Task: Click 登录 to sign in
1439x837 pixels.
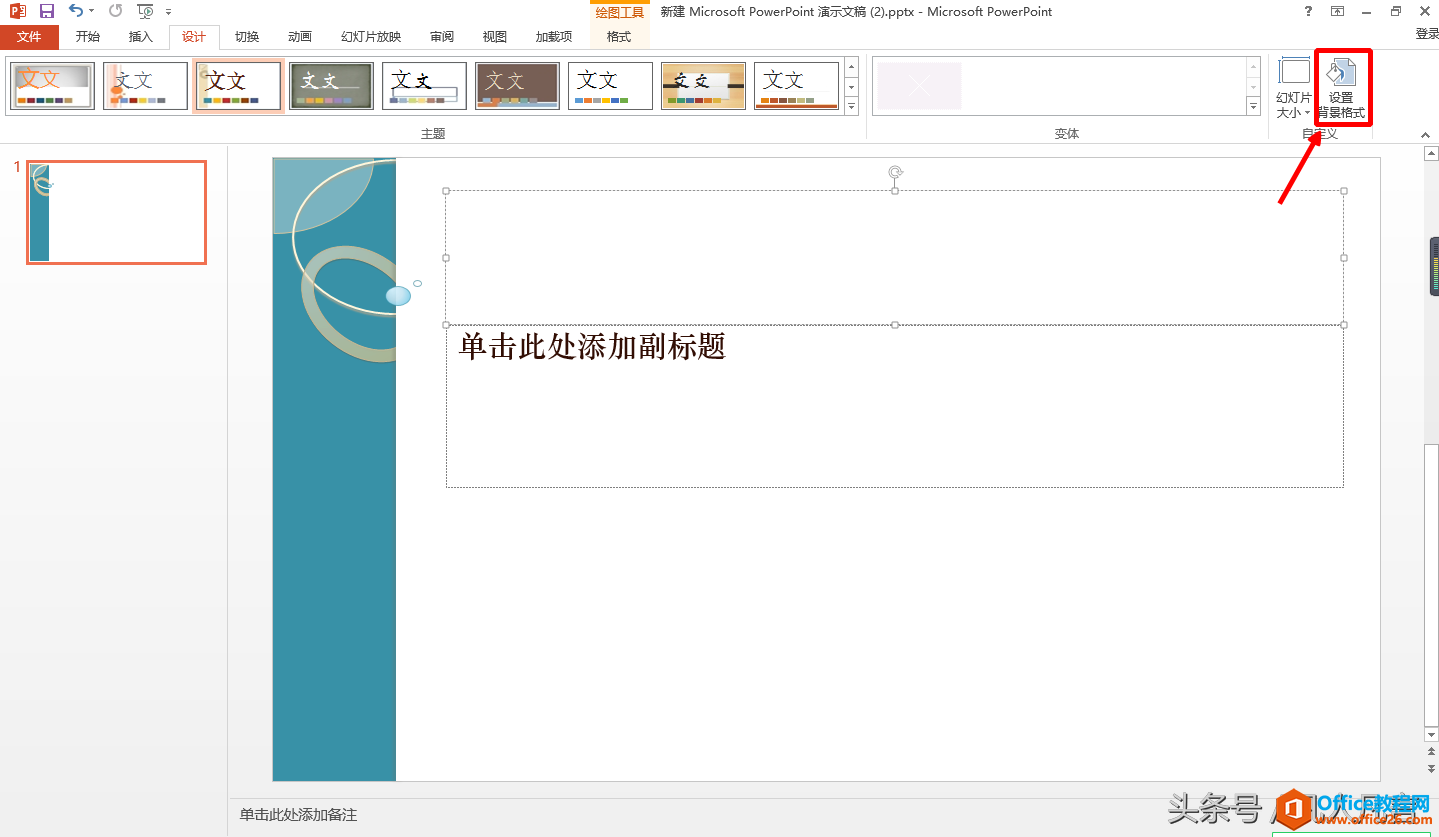Action: tap(1426, 34)
